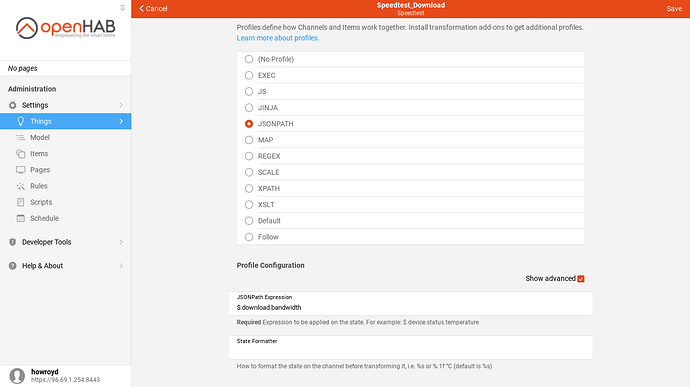Screen dimensions: 690x387
Task: Select the (No Profile) radio option
Action: click(249, 59)
